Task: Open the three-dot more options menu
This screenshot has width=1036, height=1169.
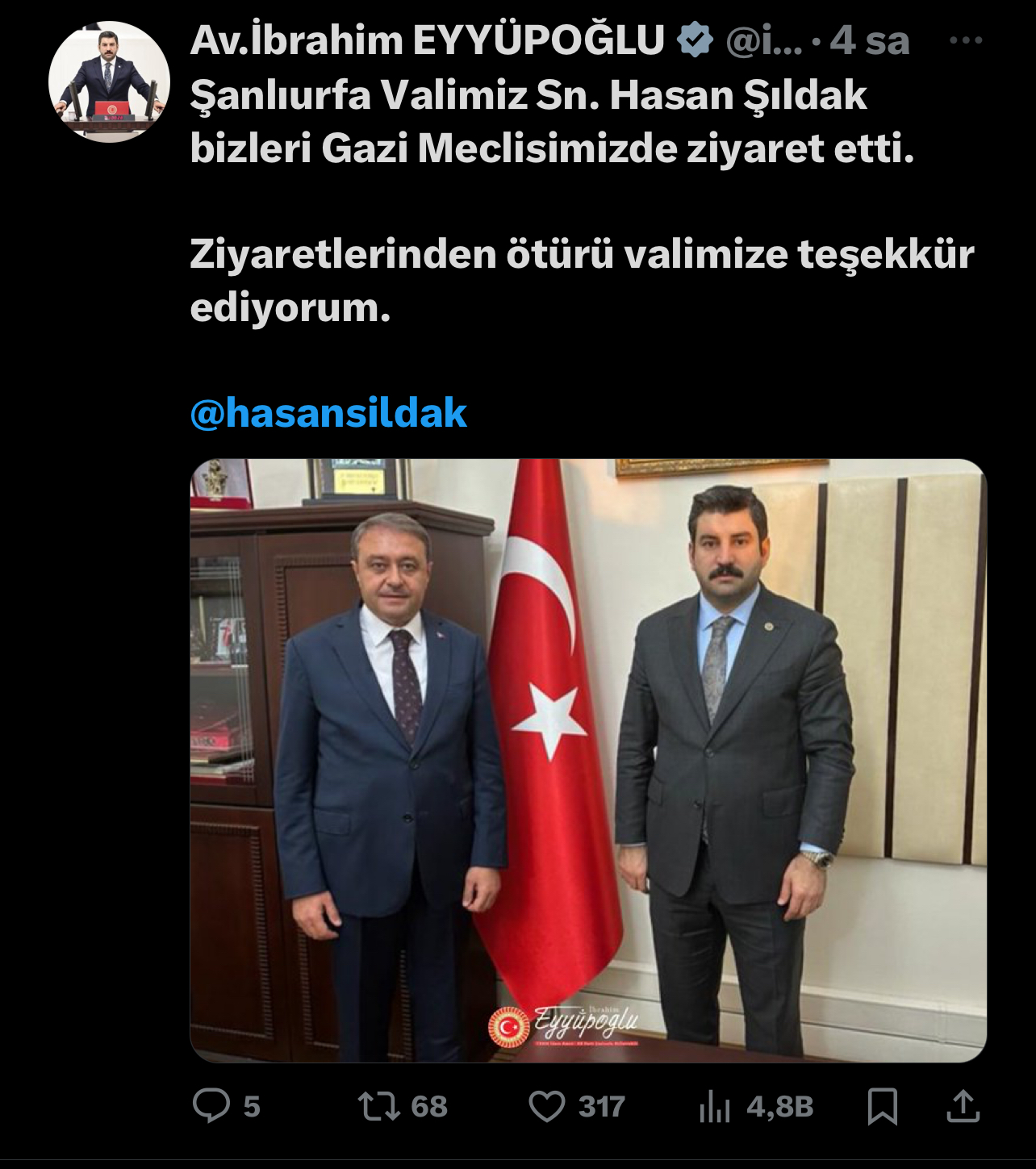Action: (966, 40)
